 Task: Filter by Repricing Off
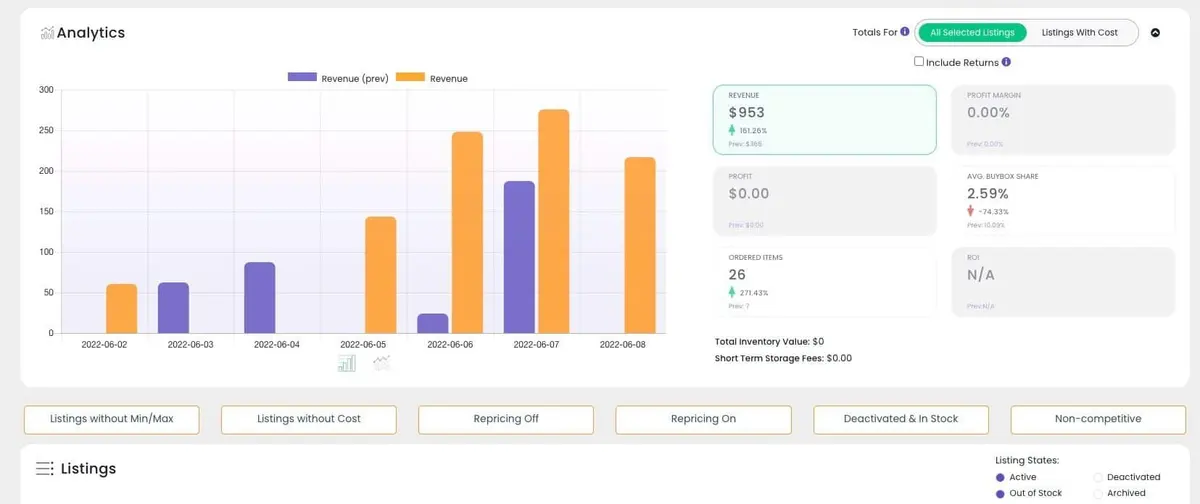tap(506, 419)
